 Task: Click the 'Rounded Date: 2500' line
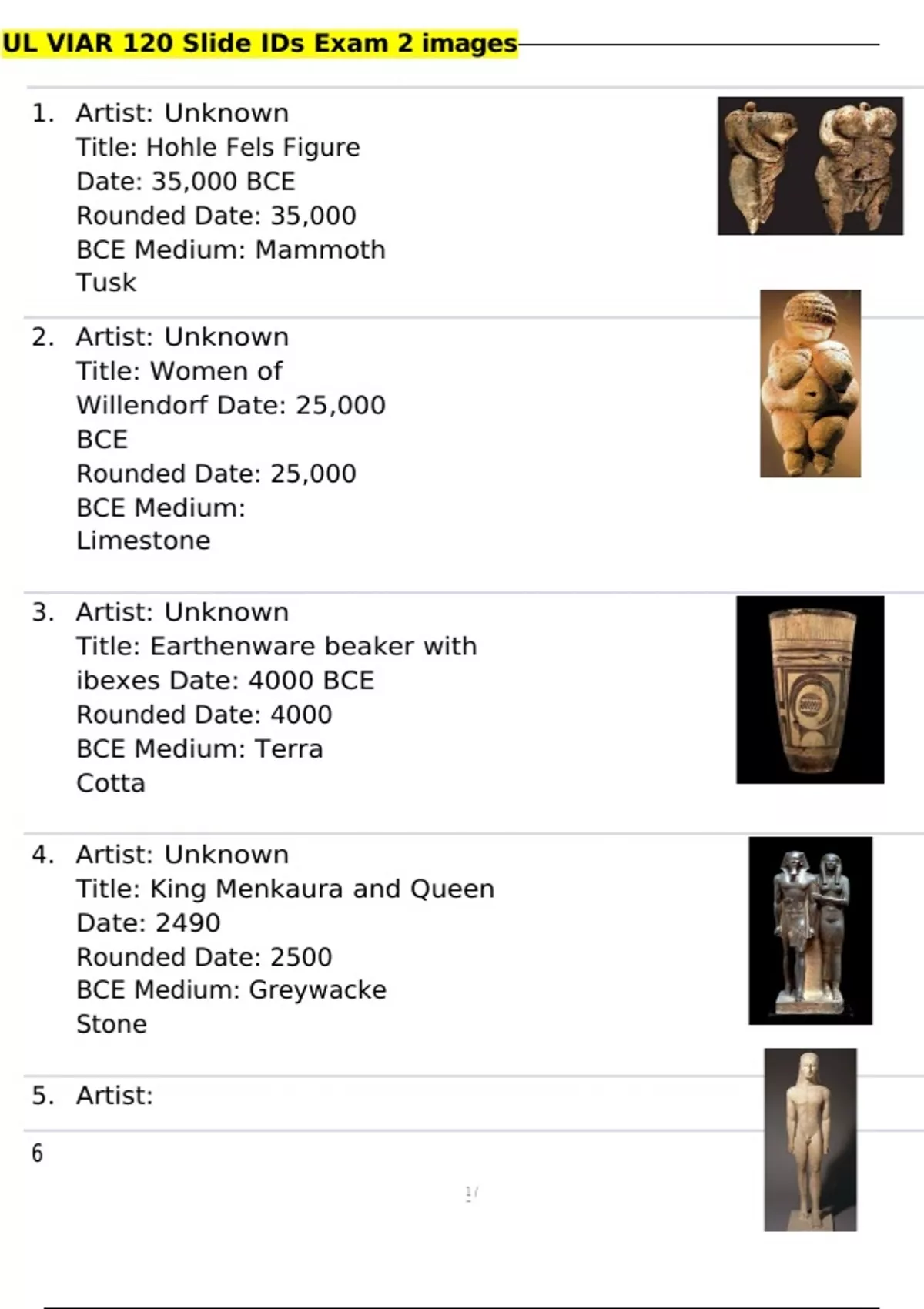[x=204, y=957]
